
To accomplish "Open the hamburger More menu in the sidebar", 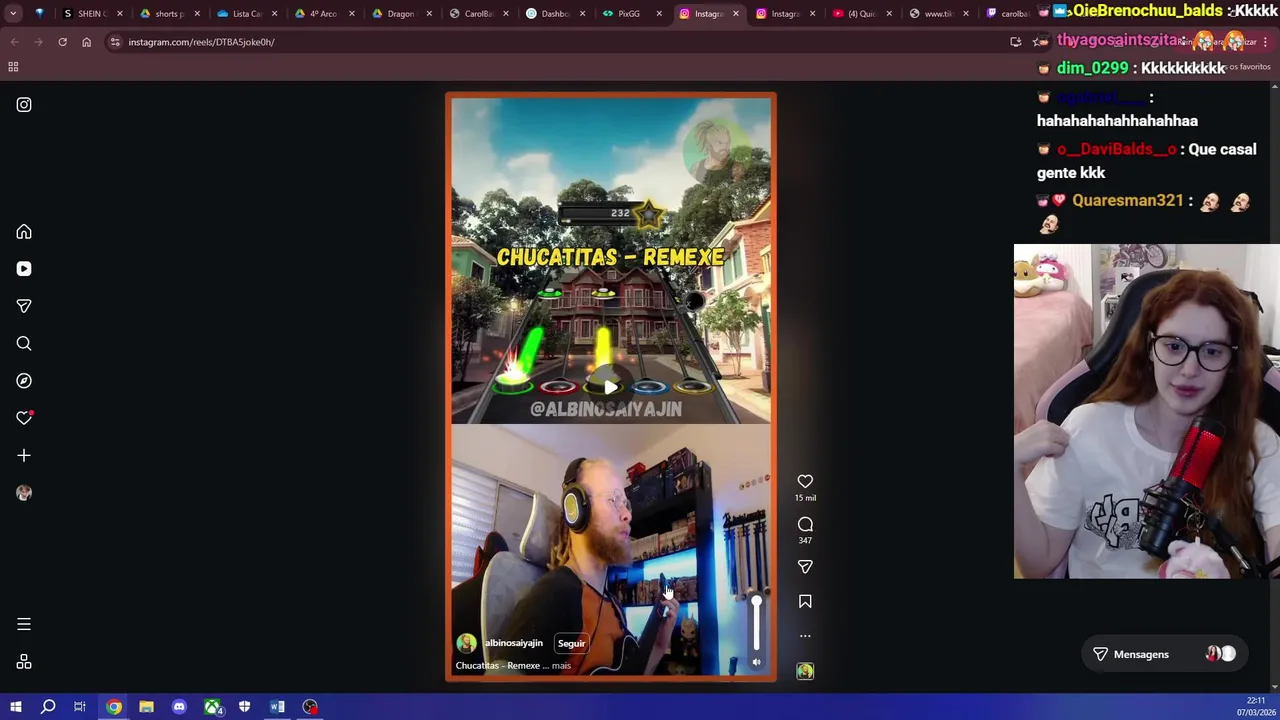I will click(24, 625).
